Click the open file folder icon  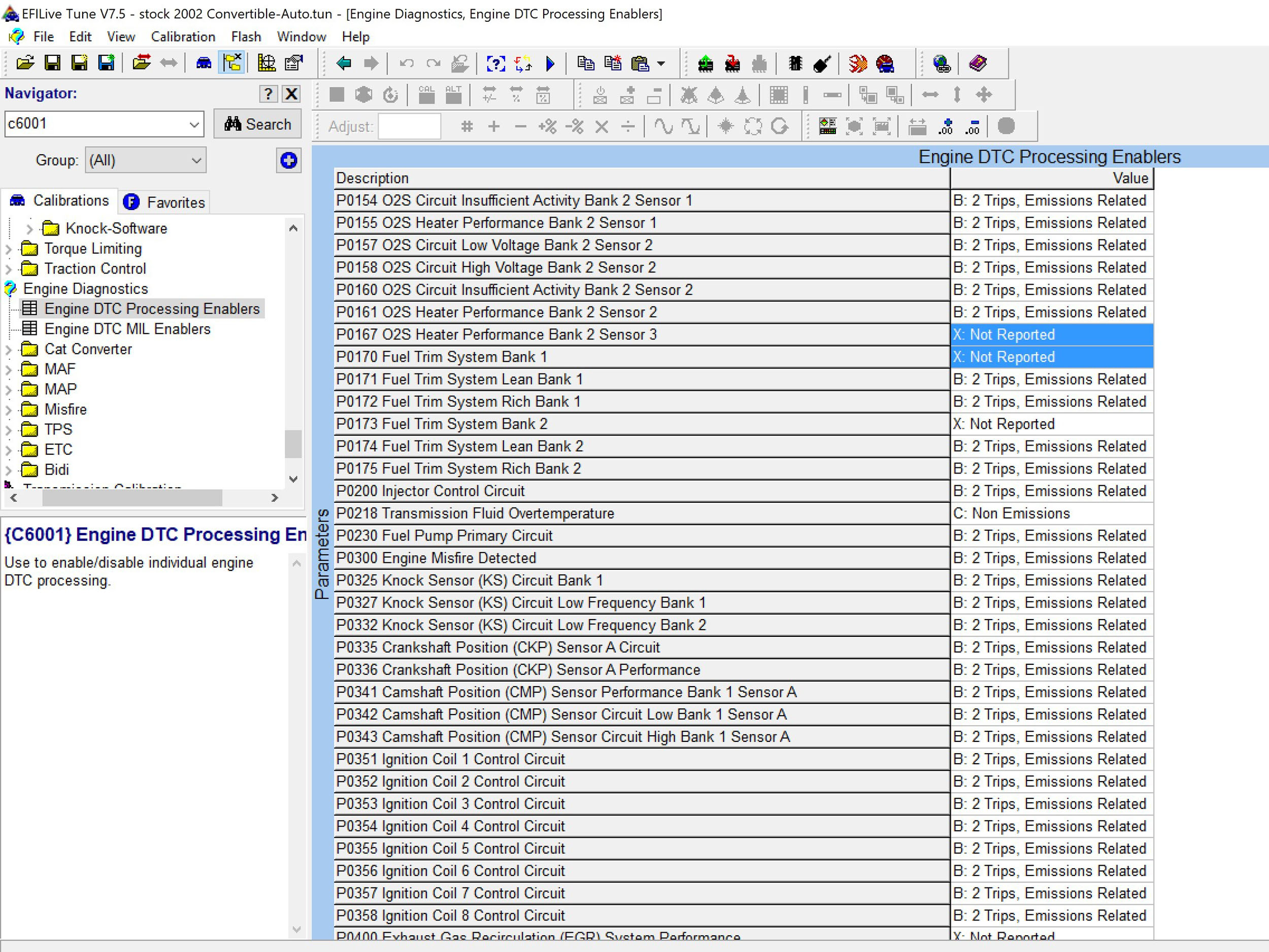pos(25,62)
